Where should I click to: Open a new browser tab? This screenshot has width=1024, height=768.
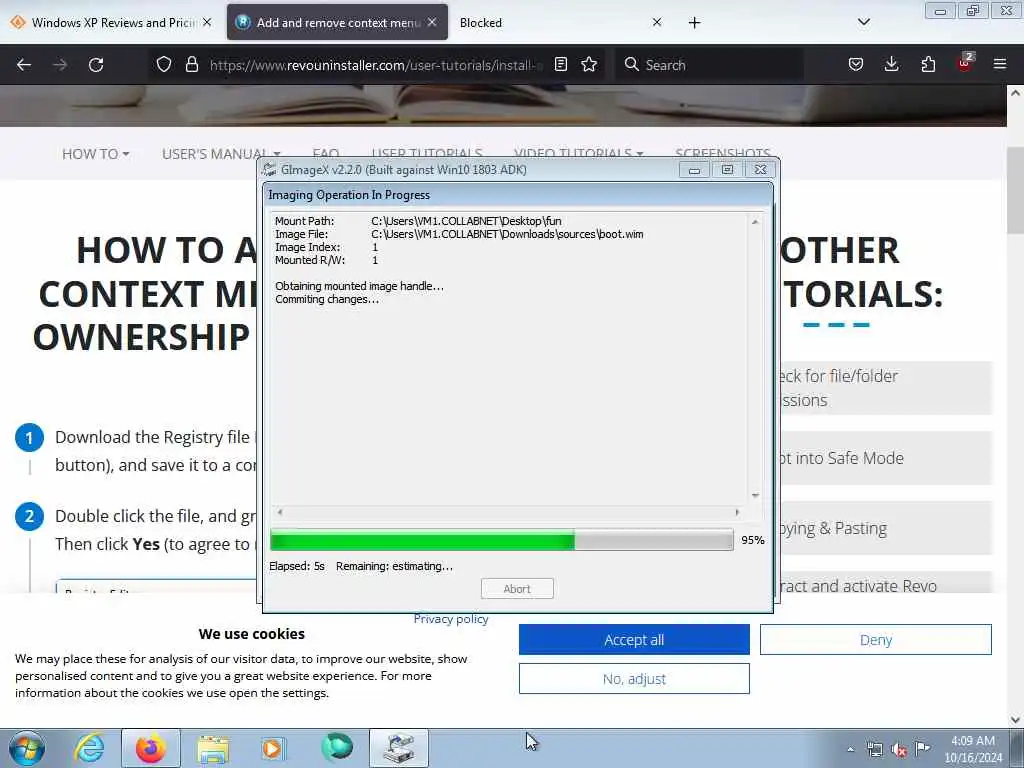click(694, 23)
